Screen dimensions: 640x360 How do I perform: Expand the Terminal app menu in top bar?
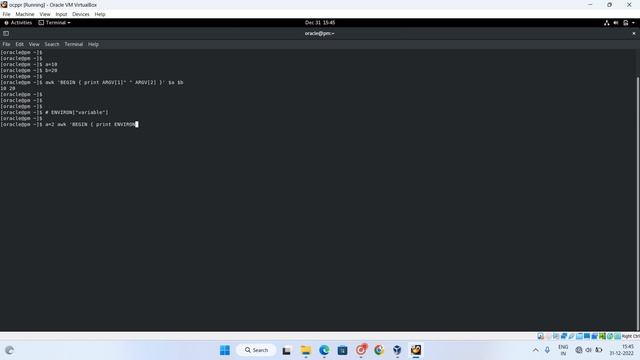tap(54, 23)
